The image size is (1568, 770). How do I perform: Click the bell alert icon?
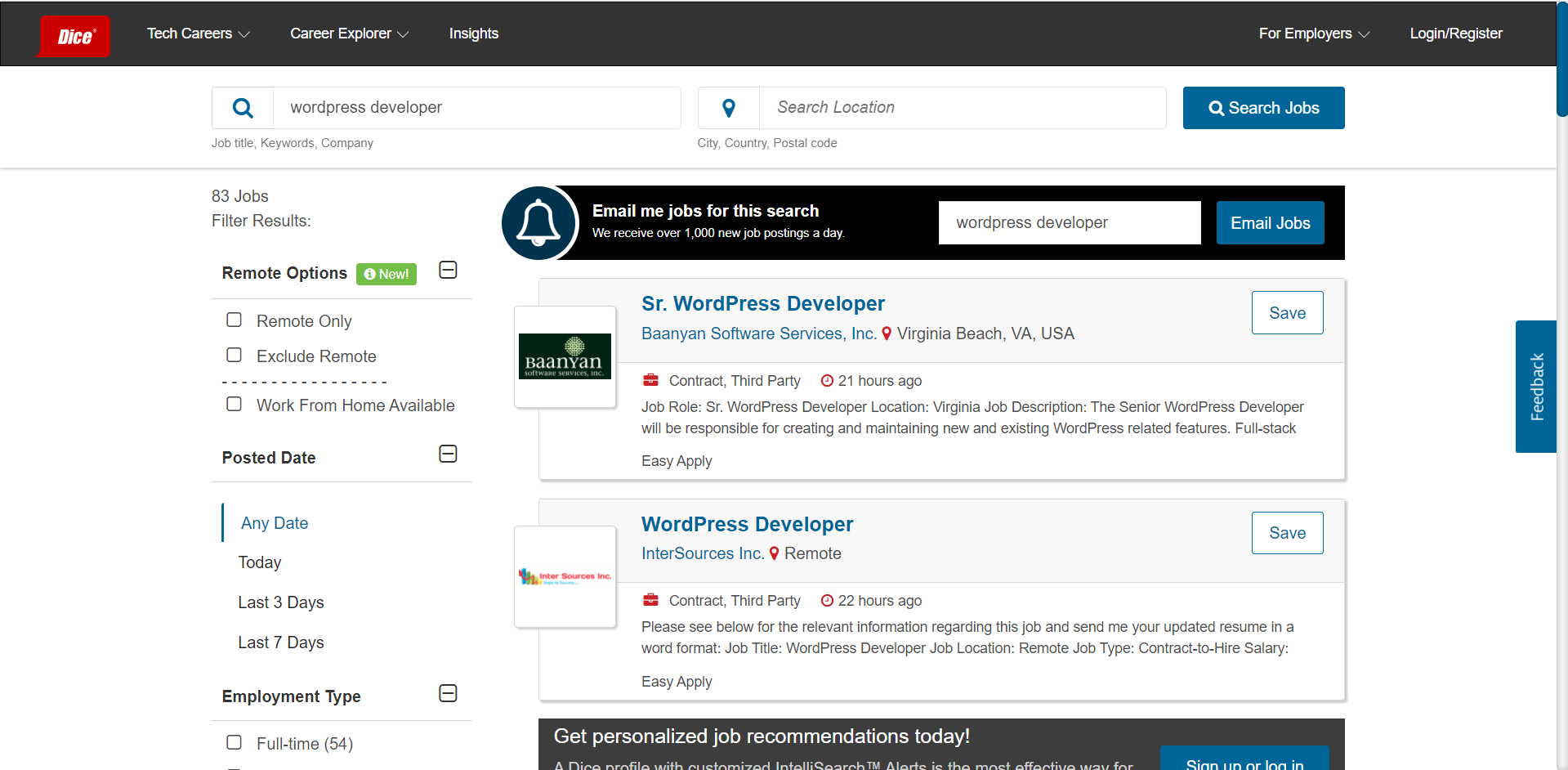(539, 222)
